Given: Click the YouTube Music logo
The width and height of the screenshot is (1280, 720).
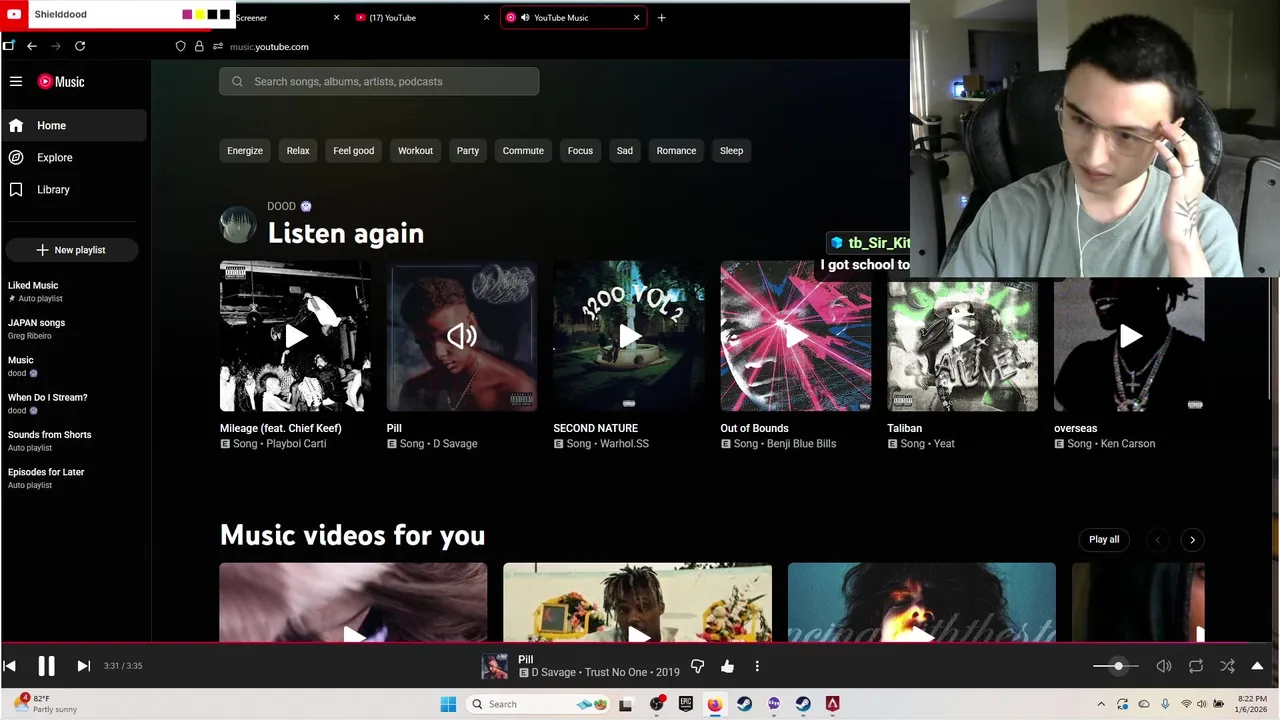Looking at the screenshot, I should (61, 82).
